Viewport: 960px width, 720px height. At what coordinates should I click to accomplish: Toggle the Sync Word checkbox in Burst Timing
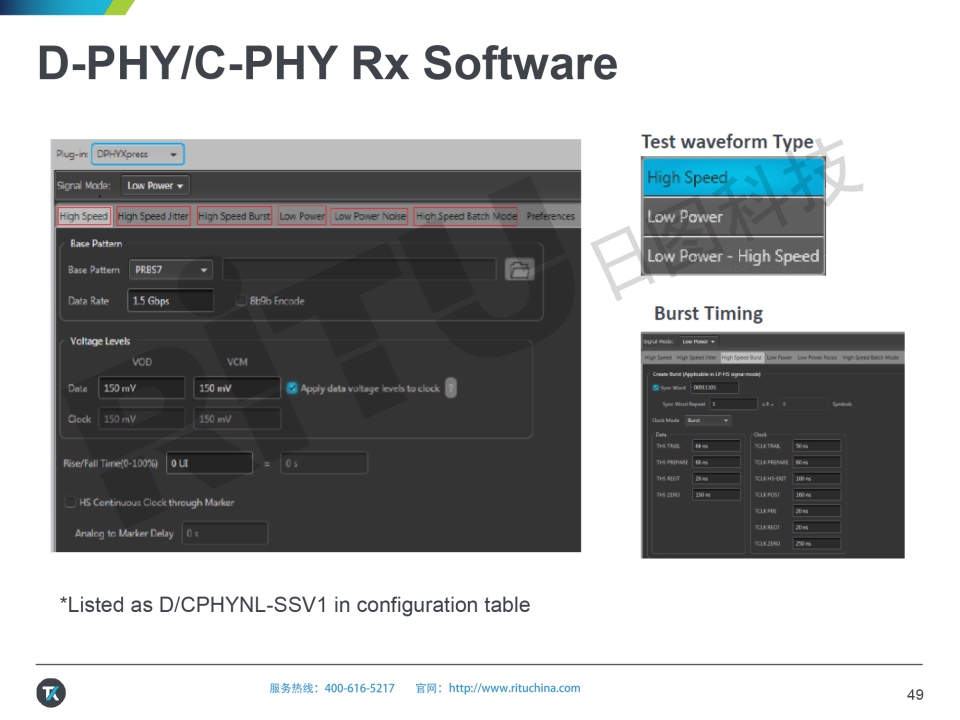(x=656, y=387)
